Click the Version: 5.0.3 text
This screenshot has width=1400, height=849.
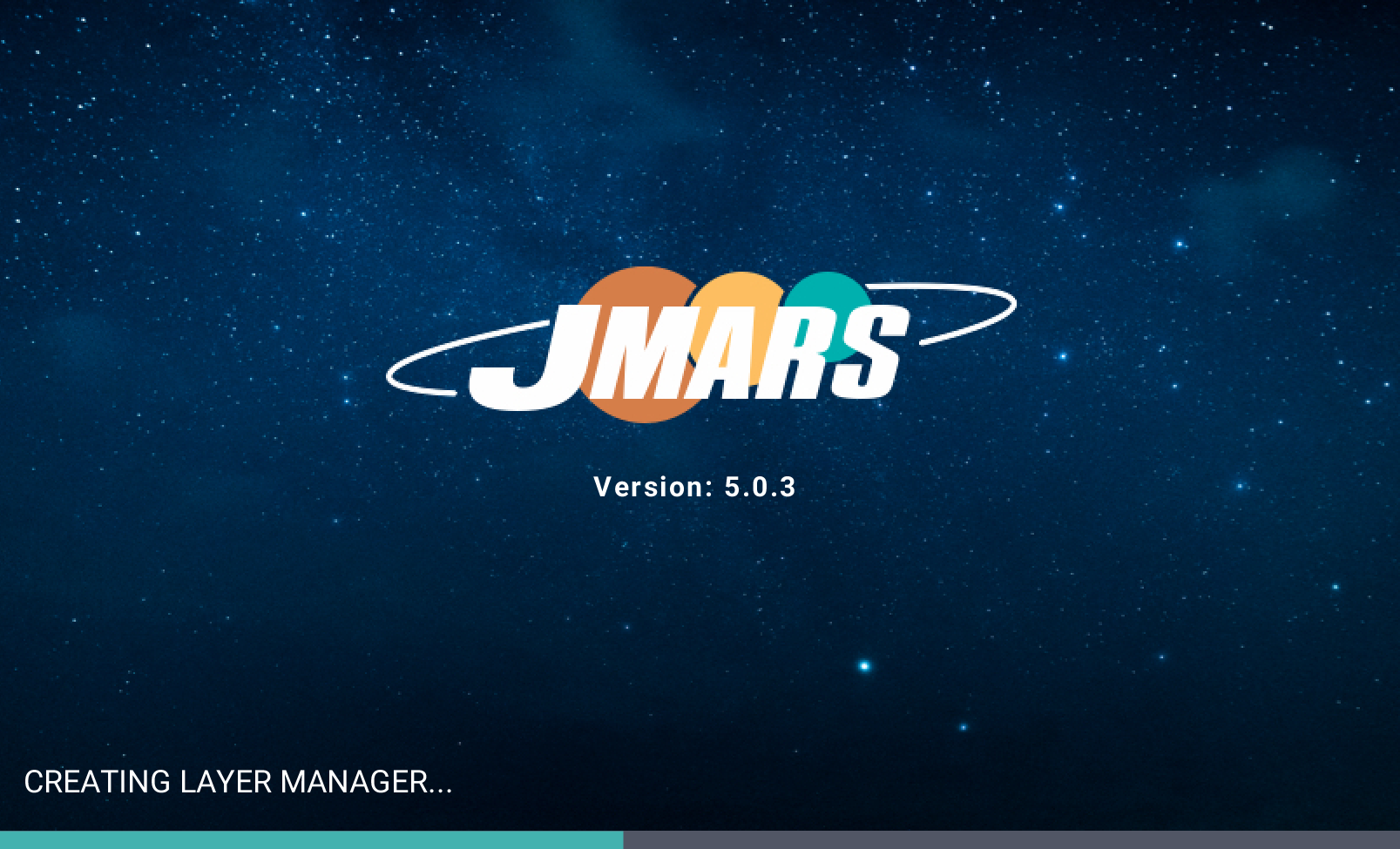pos(694,487)
